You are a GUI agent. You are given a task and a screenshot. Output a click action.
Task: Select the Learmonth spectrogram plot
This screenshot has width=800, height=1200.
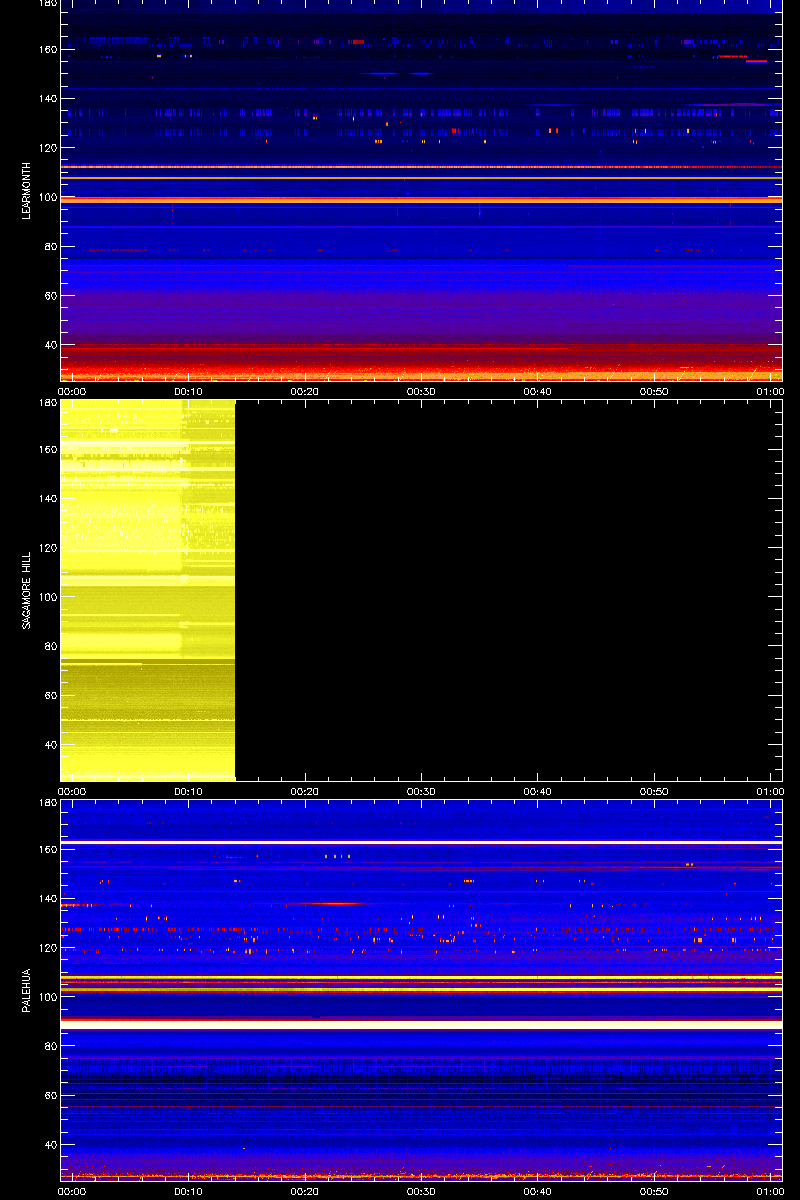click(421, 190)
